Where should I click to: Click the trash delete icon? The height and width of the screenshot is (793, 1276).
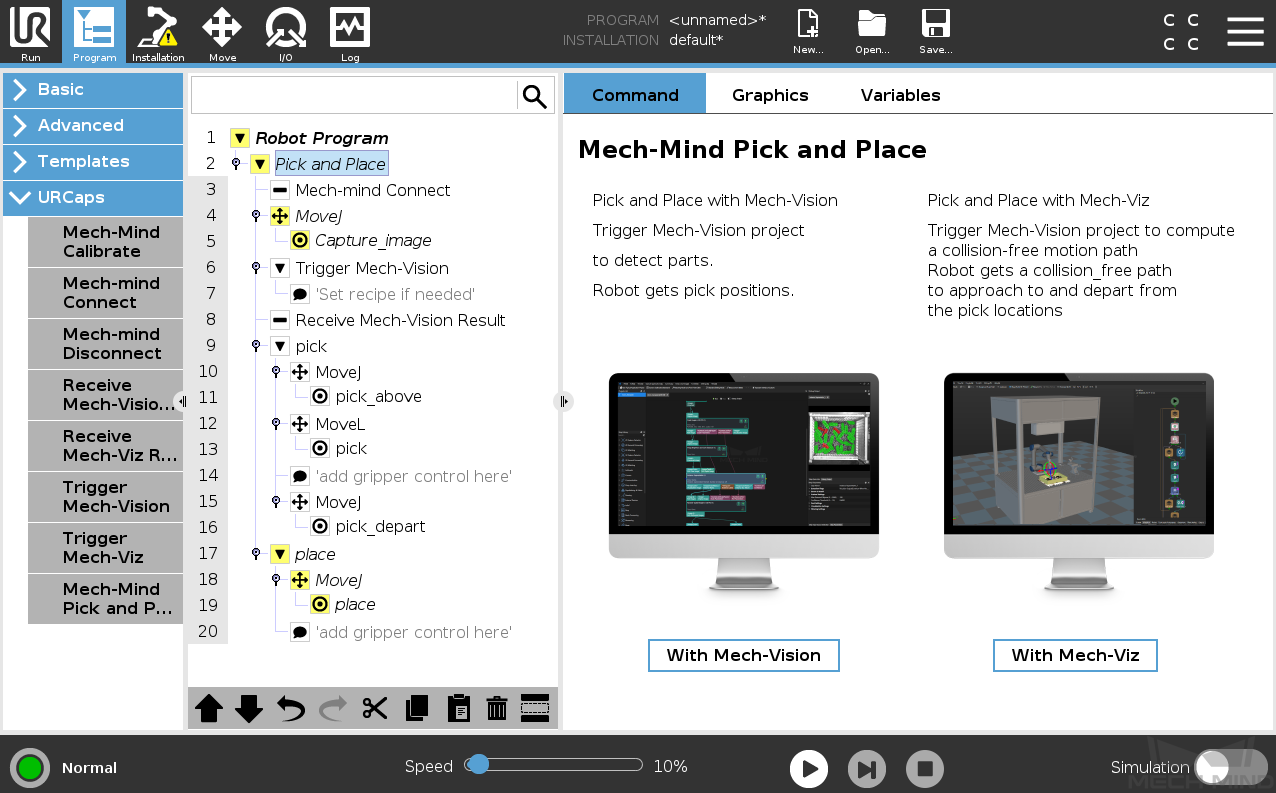(497, 708)
